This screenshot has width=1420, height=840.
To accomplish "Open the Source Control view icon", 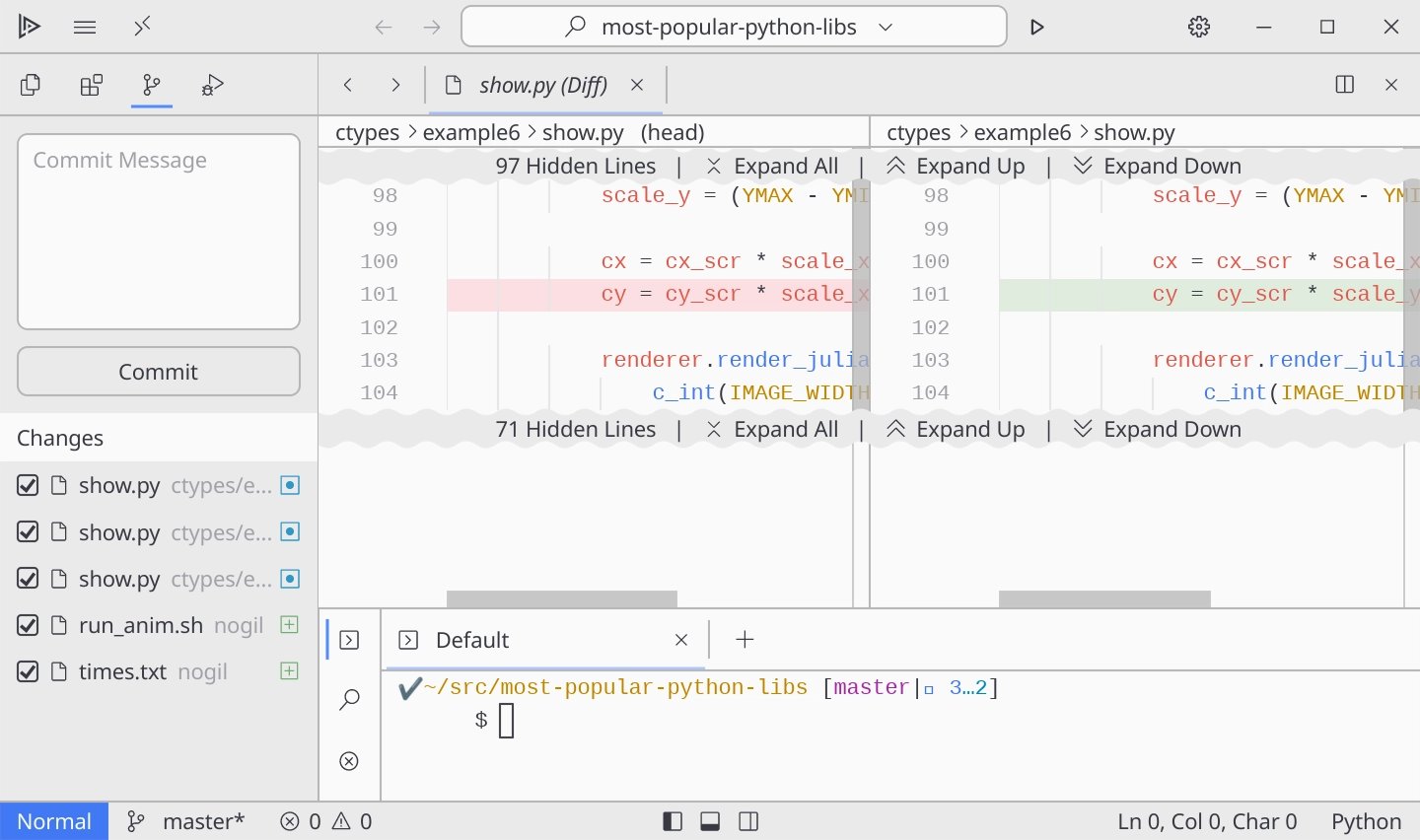I will tap(152, 85).
